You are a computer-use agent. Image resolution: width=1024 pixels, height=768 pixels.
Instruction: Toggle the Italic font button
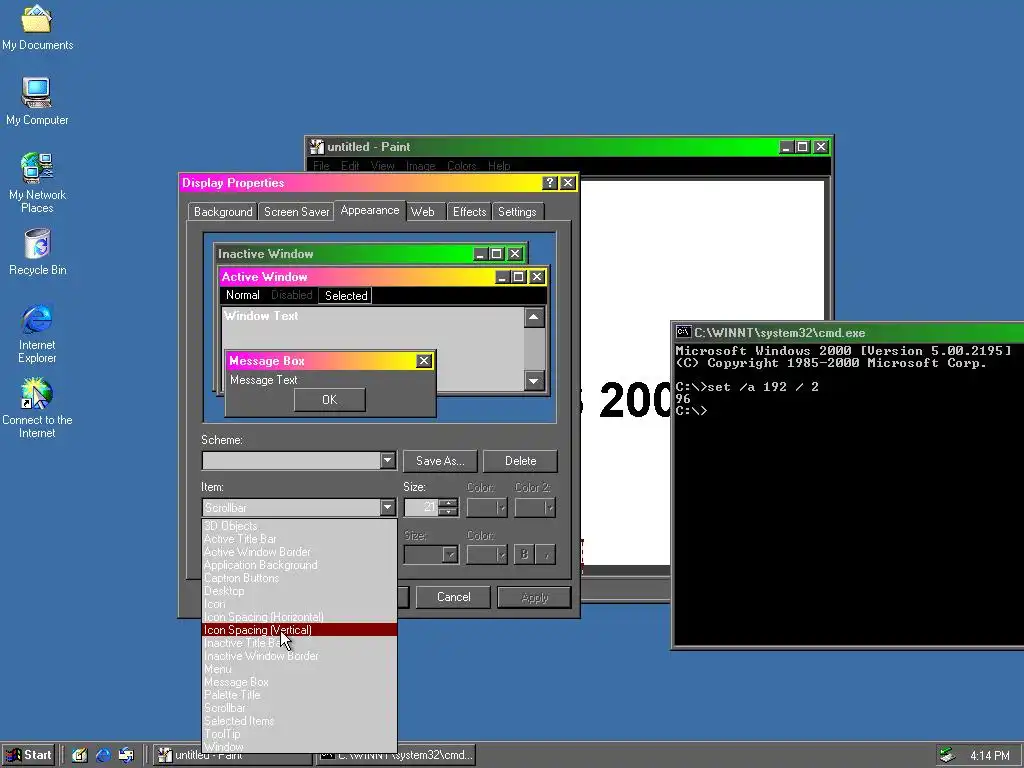[x=546, y=555]
